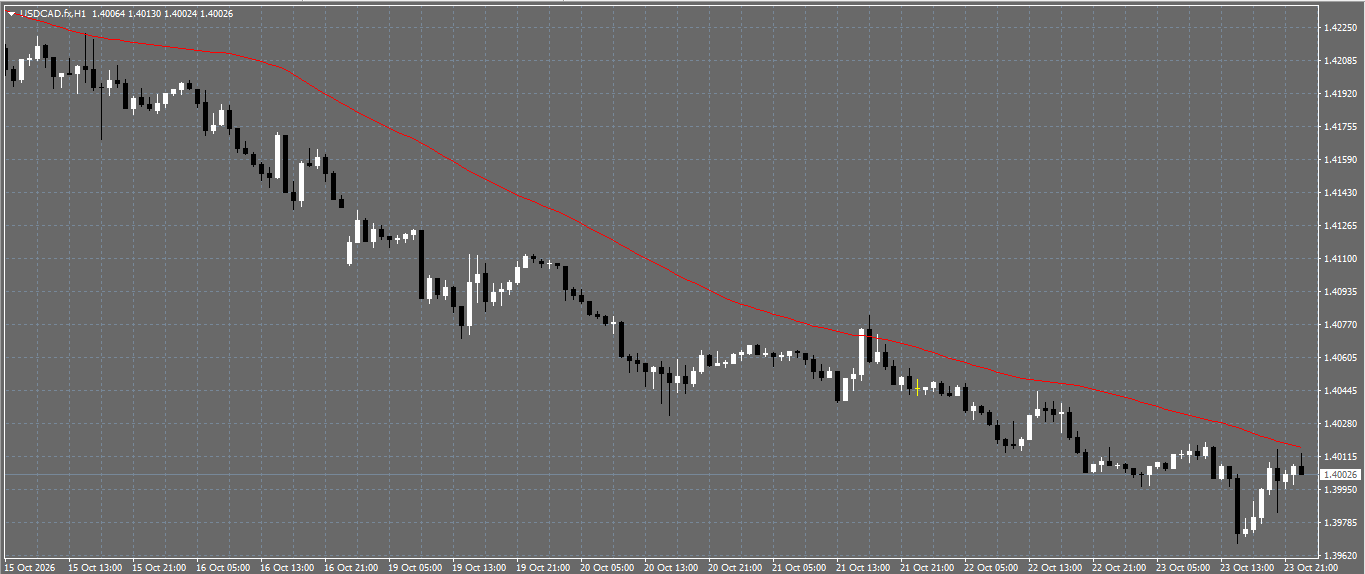The image size is (1365, 574).
Task: Click the chart menu triangle beside USDCAD.fx
Action: [x=11, y=14]
